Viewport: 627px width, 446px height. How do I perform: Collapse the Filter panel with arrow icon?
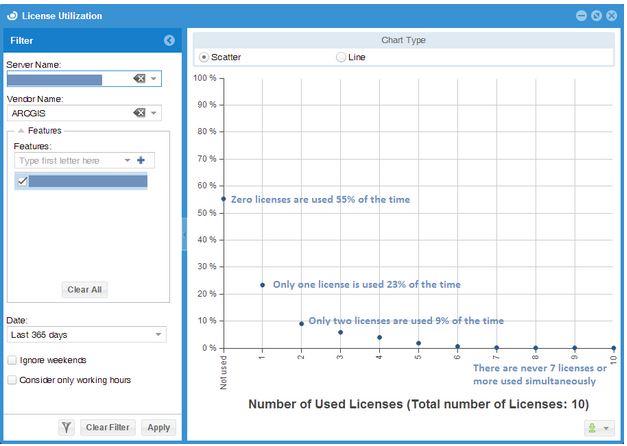coord(169,40)
